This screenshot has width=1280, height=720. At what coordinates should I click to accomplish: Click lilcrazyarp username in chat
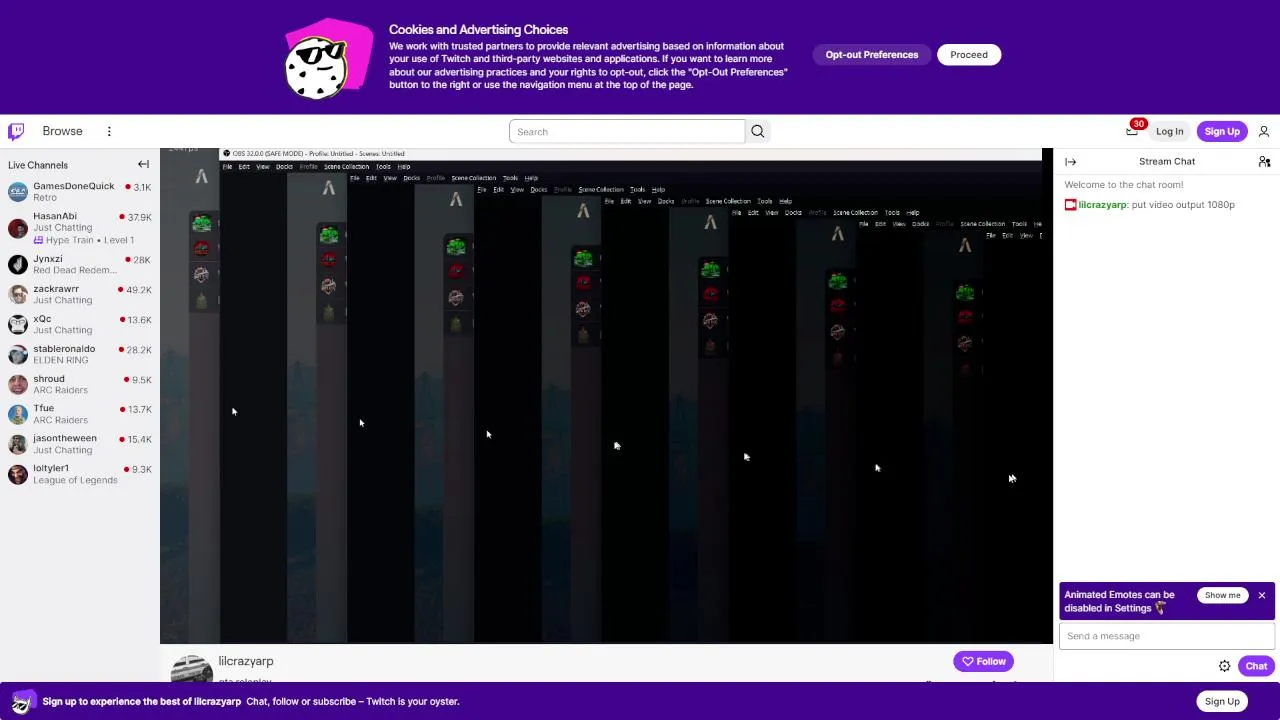(x=1102, y=204)
